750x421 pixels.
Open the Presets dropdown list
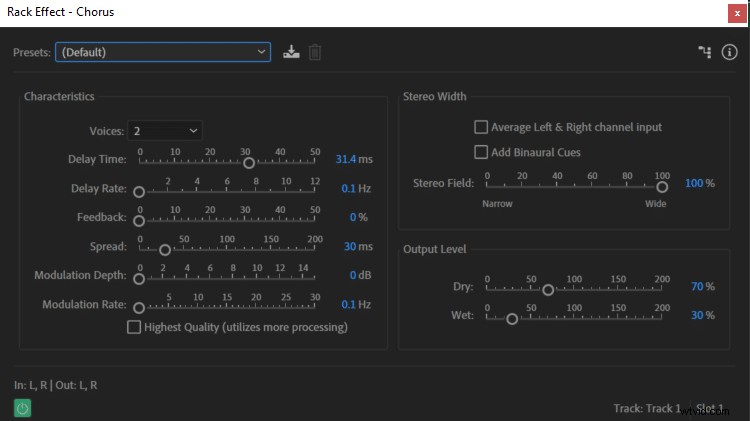tap(163, 52)
